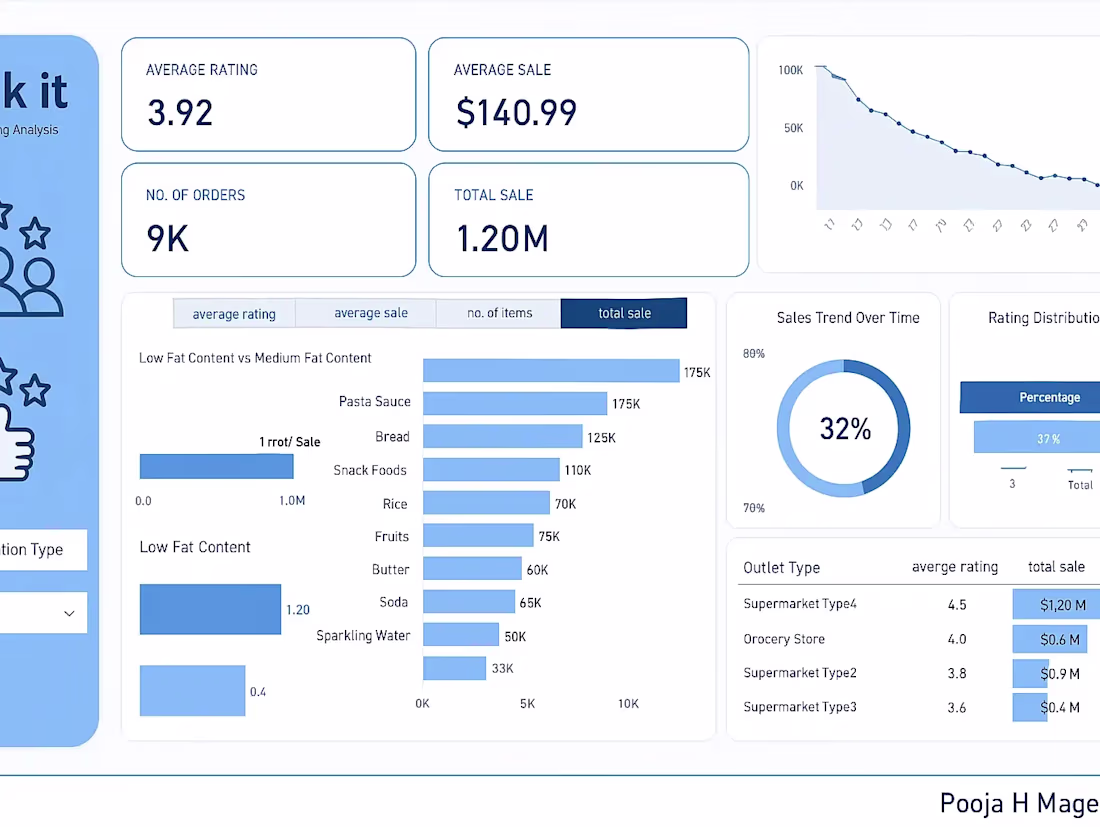Click the Pooja H Mage author text
This screenshot has height=827, width=1100.
[1019, 803]
